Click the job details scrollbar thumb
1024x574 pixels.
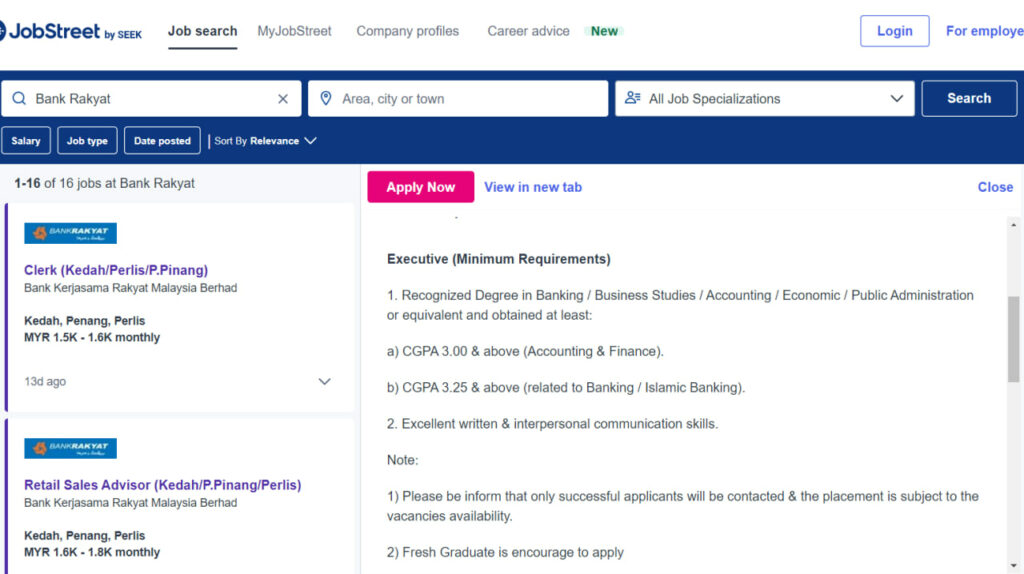[1013, 339]
